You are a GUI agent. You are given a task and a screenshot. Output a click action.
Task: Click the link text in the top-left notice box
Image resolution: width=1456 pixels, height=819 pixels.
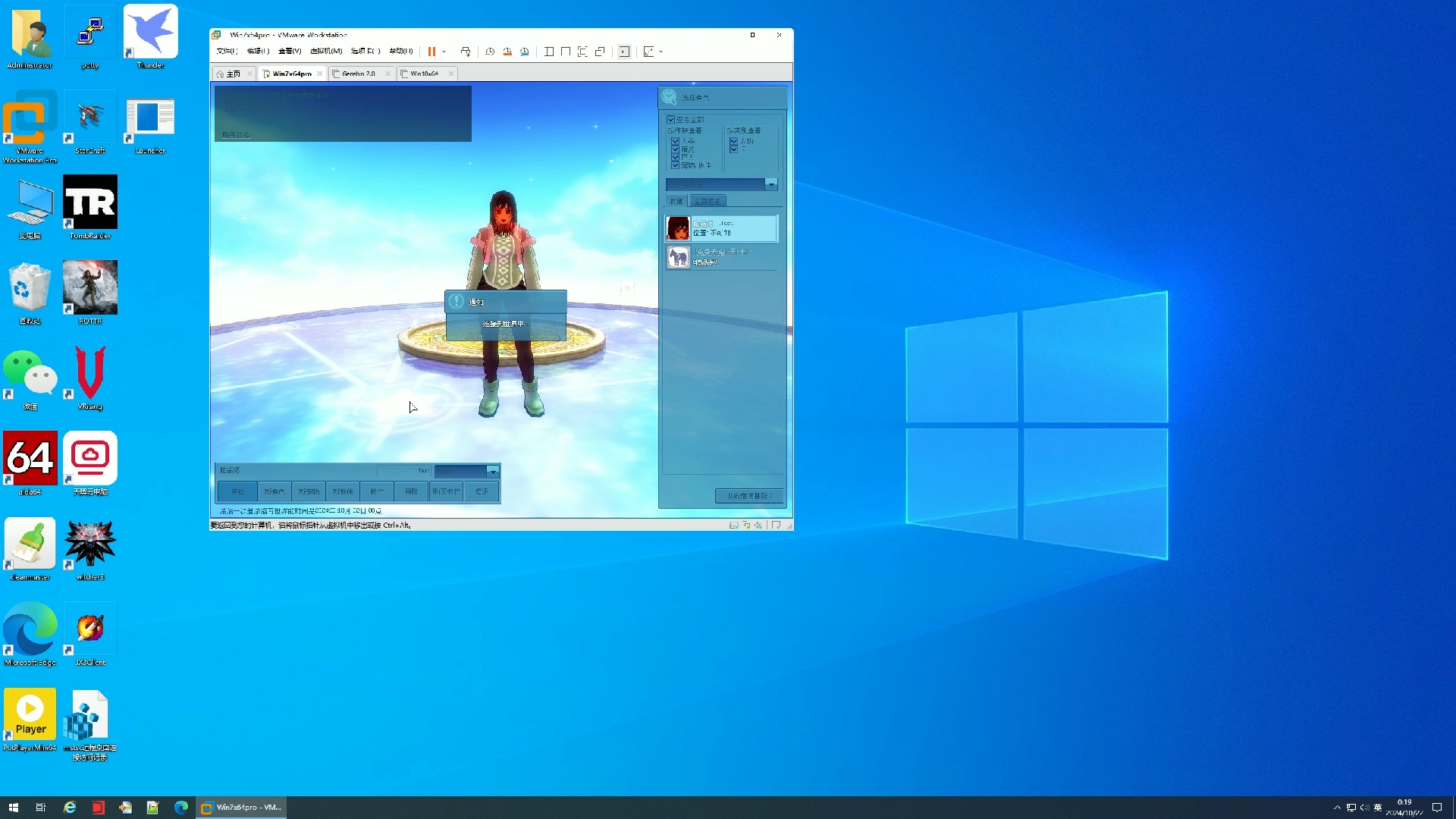click(x=236, y=135)
